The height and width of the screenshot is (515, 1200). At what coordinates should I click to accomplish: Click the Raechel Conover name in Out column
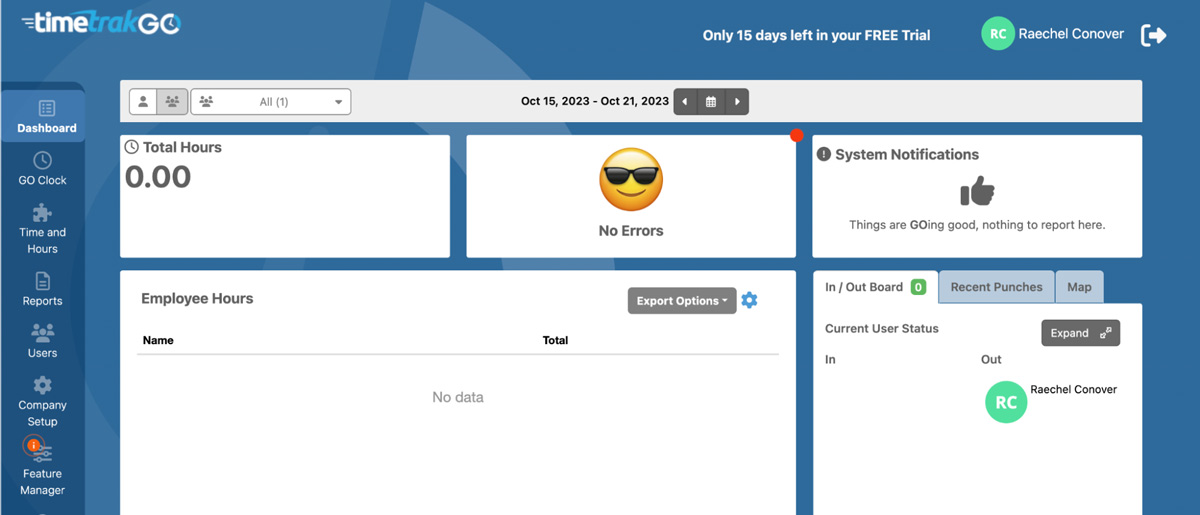[x=1073, y=389]
